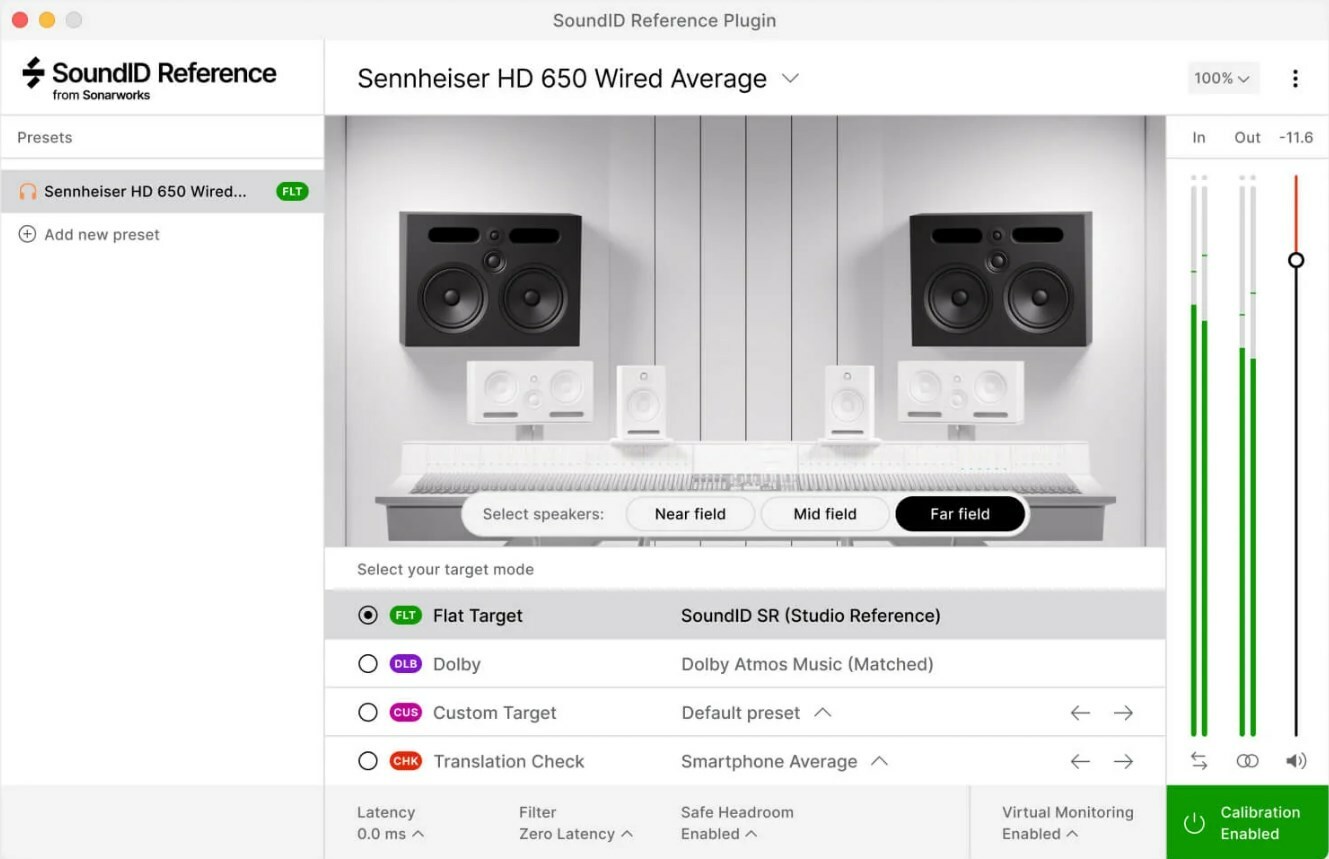Toggle the Calibration Enabled power button
The image size is (1329, 859).
pos(1194,823)
